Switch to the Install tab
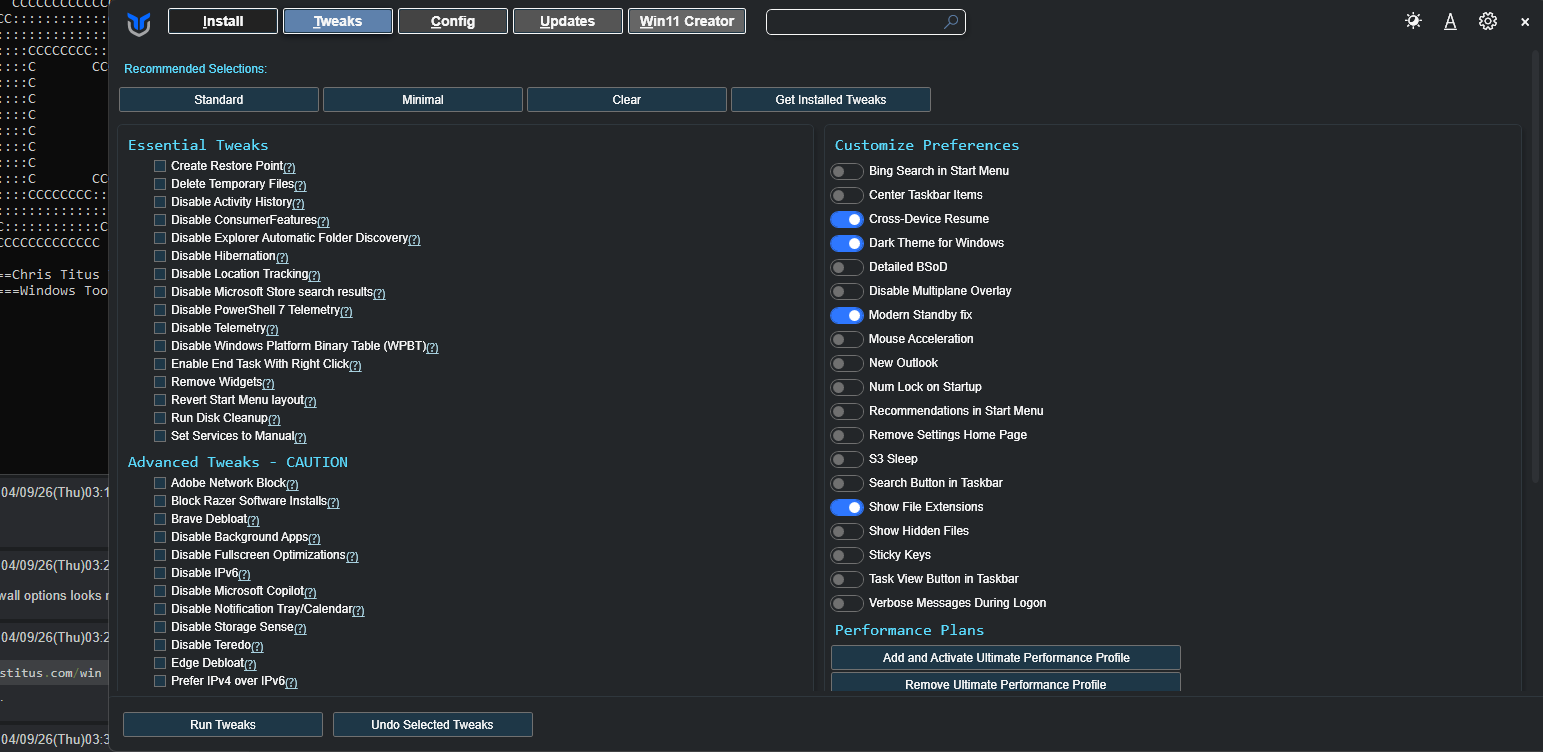 point(223,21)
